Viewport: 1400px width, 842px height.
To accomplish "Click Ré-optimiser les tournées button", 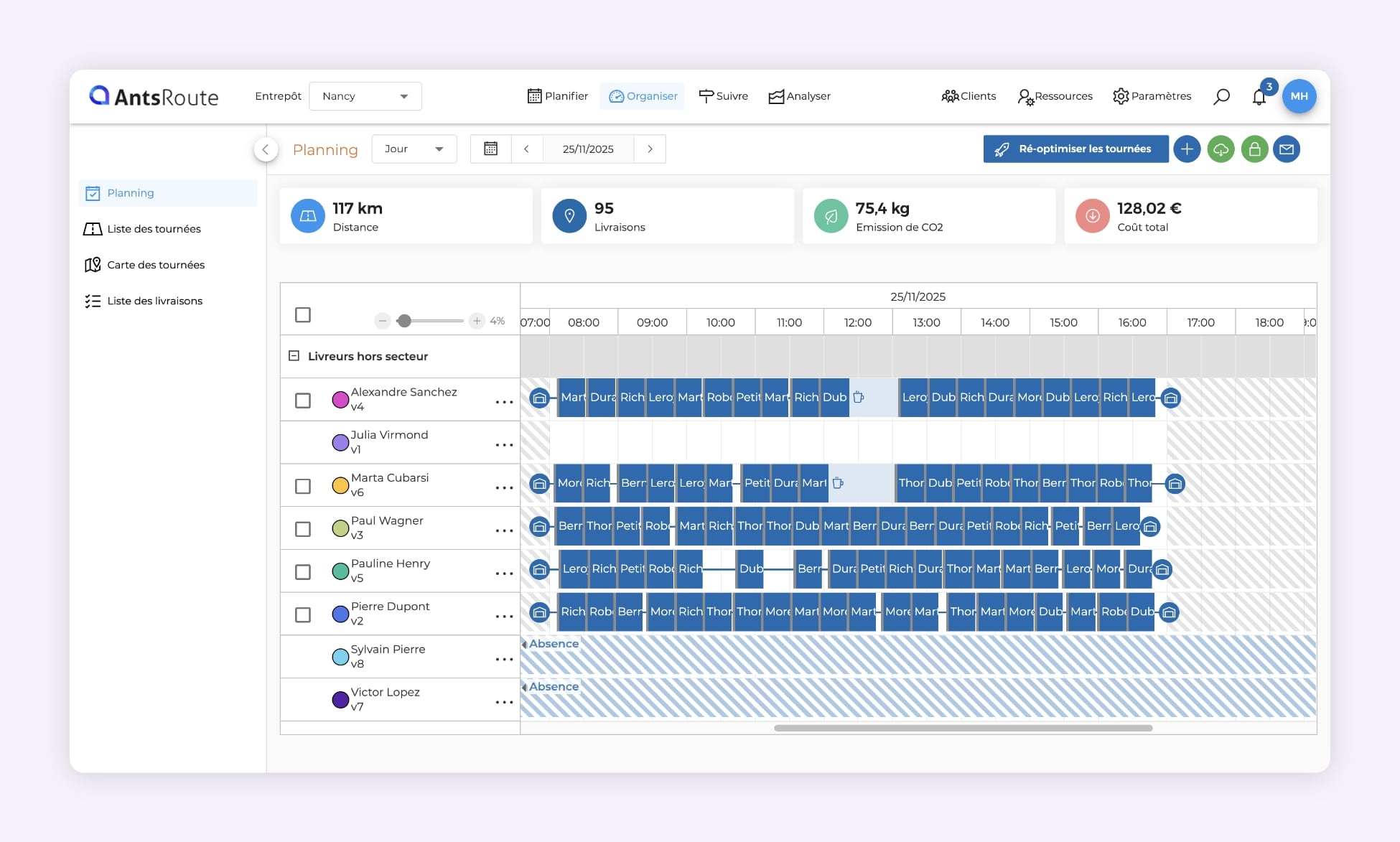I will [x=1075, y=149].
